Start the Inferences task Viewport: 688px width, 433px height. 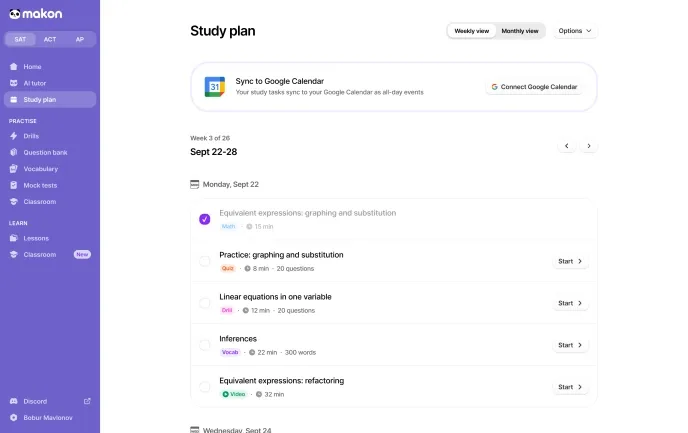pos(570,345)
